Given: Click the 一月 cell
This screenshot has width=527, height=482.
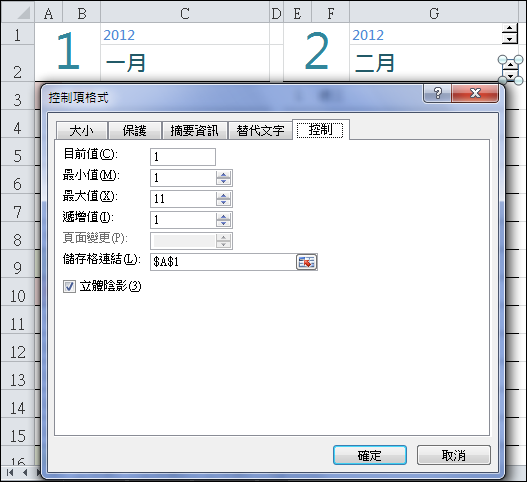Looking at the screenshot, I should pos(185,63).
